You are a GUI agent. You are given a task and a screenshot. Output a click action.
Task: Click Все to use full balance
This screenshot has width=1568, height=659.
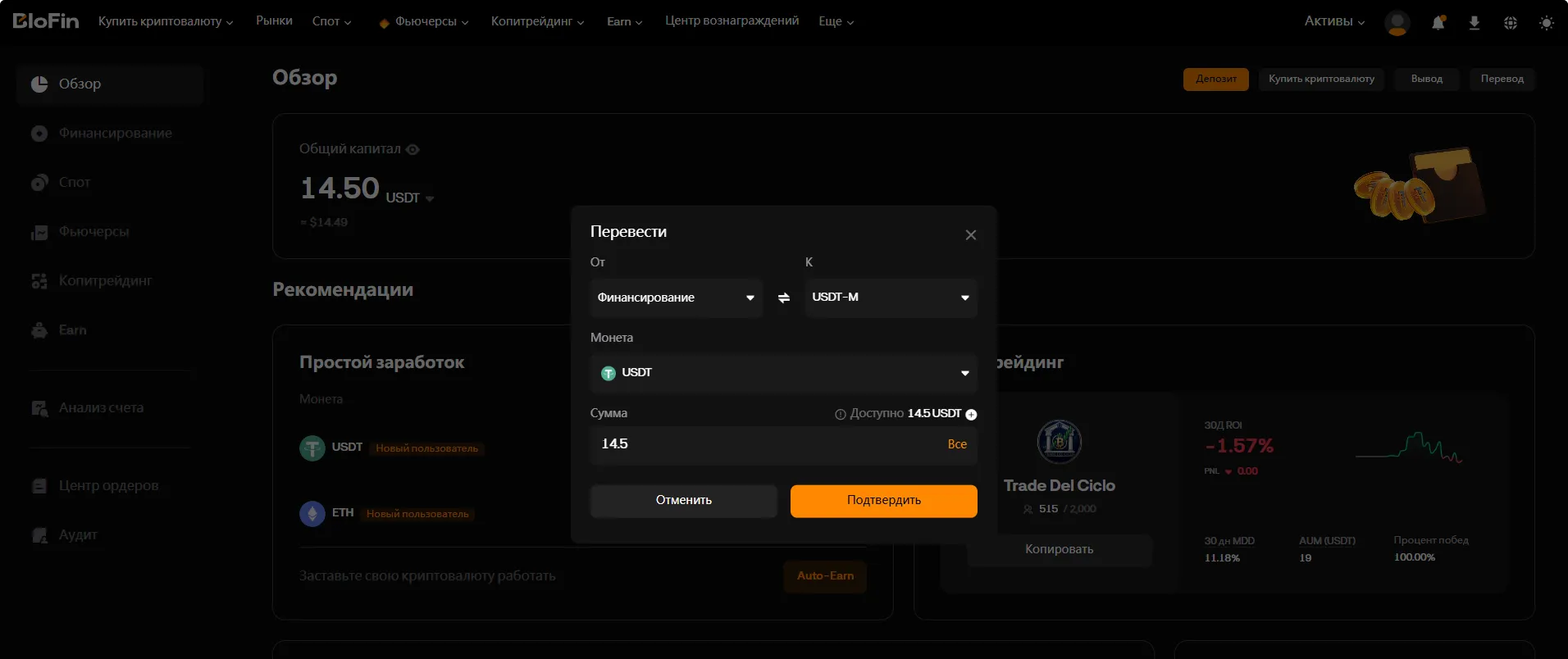[x=957, y=444]
